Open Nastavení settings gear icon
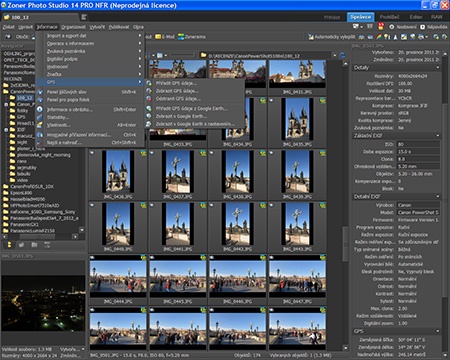This screenshot has height=360, width=450. [x=391, y=27]
